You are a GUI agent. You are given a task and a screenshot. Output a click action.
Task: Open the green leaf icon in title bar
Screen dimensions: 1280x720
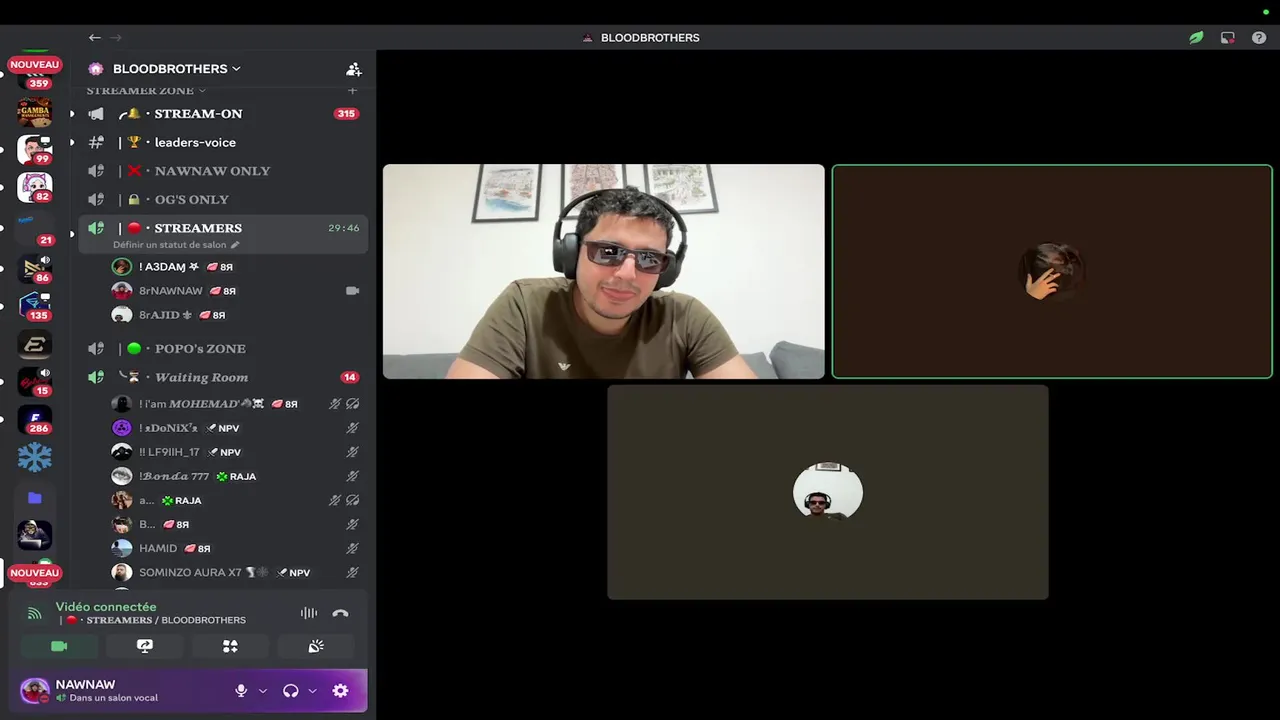coord(1196,38)
